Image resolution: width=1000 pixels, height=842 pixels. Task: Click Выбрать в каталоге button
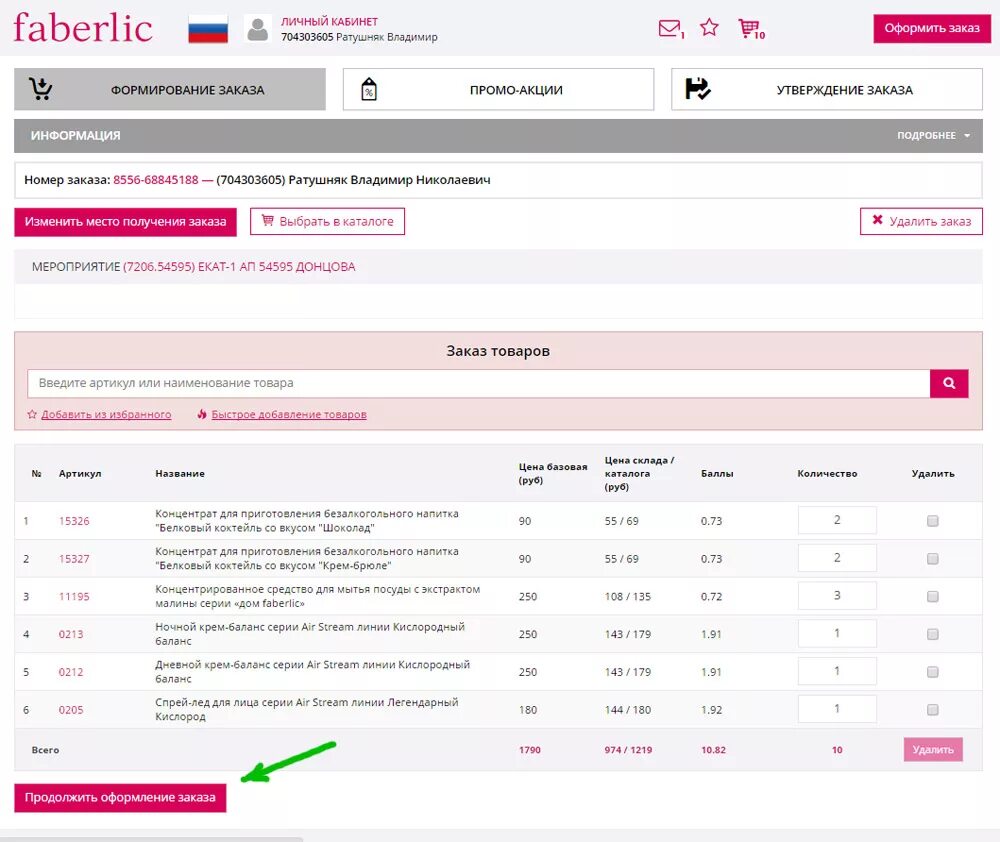pyautogui.click(x=327, y=221)
